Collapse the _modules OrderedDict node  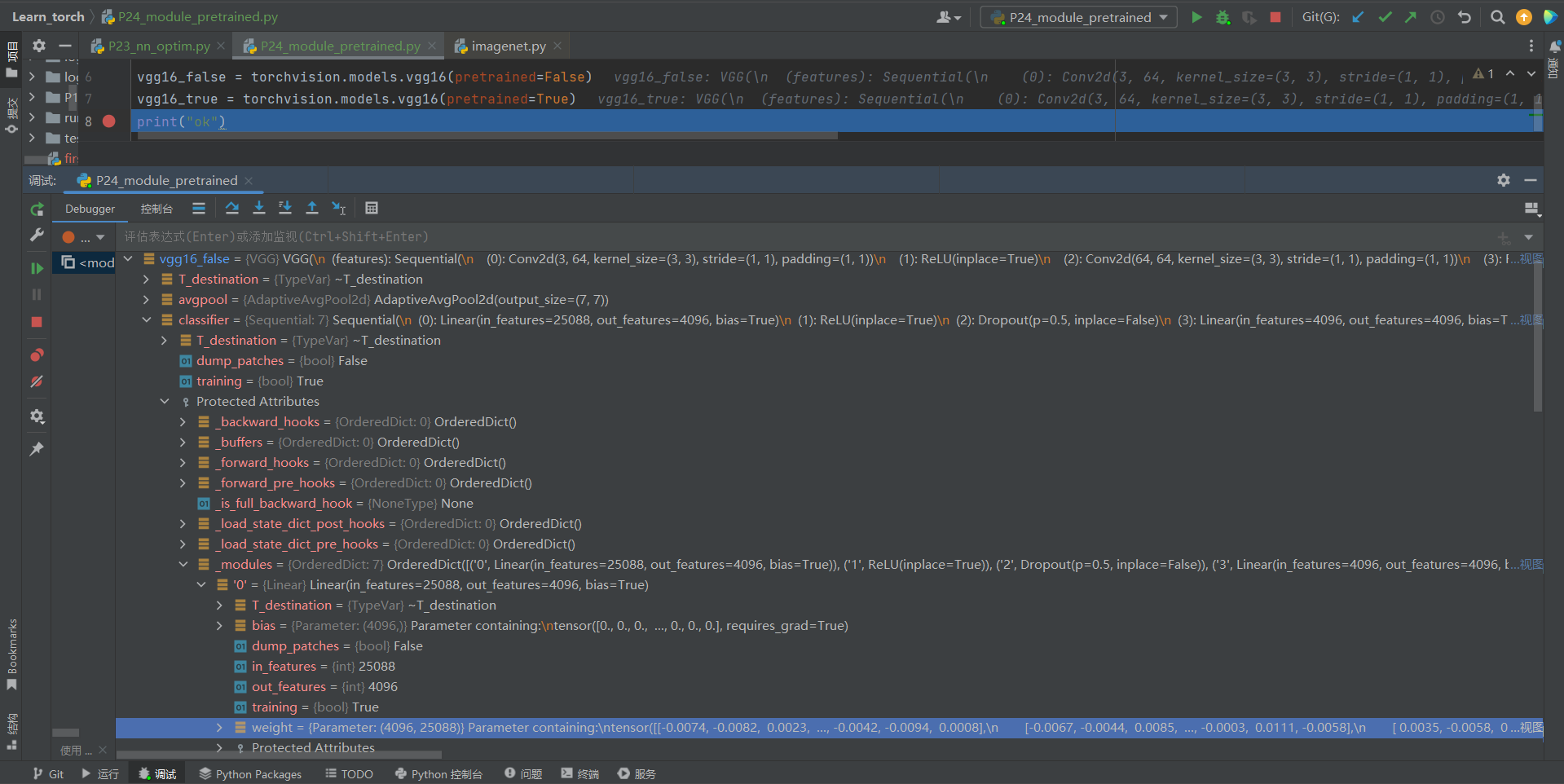click(183, 565)
